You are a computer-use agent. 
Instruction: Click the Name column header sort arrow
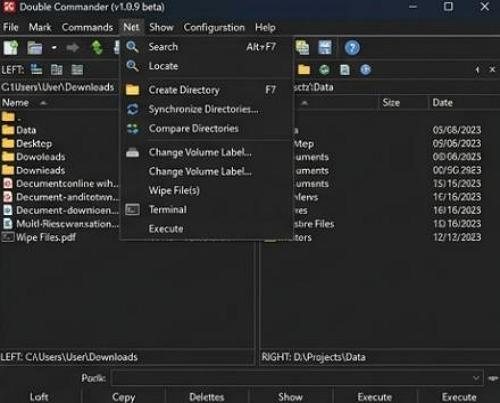[43, 103]
